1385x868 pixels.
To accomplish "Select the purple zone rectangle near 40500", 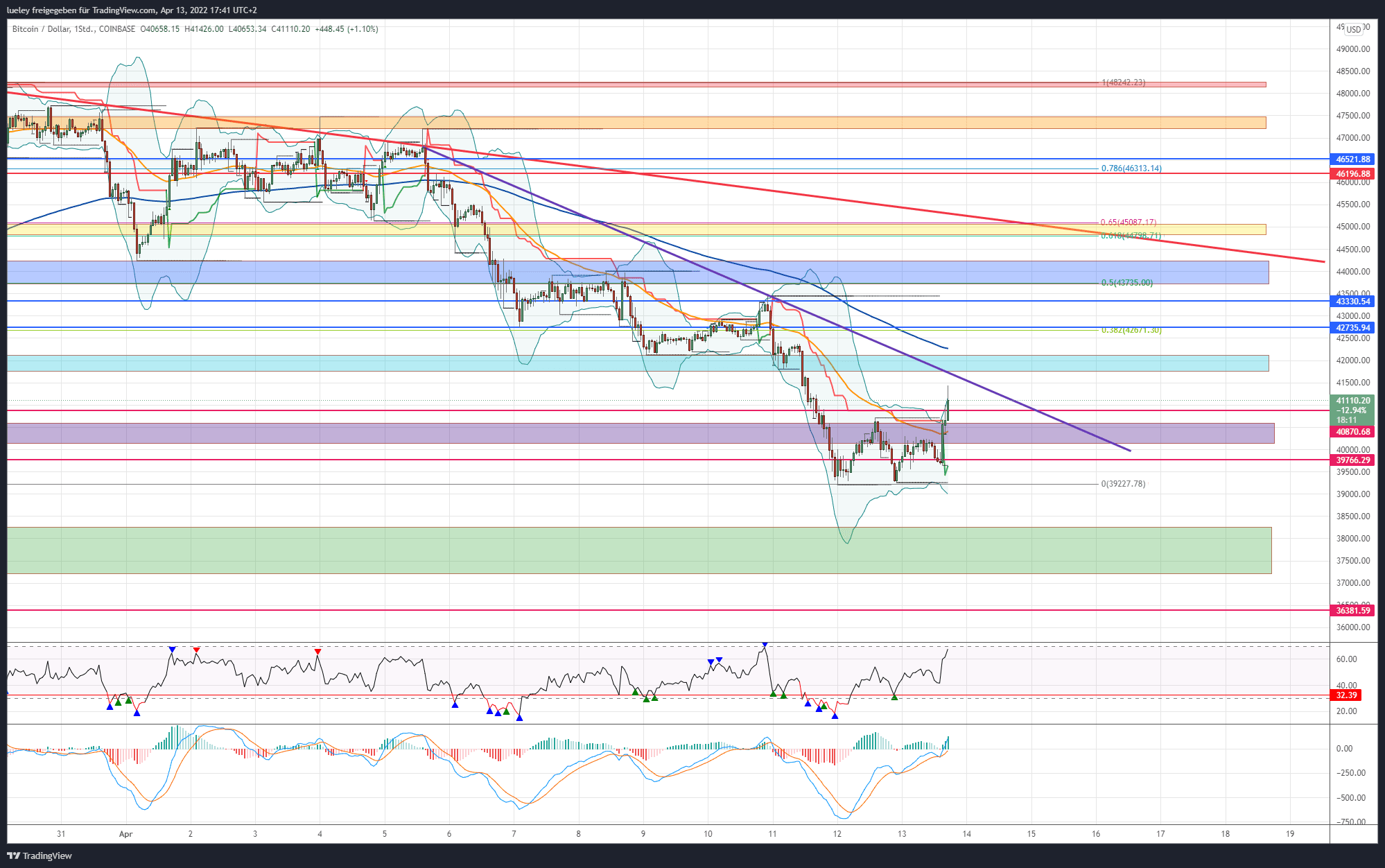I will (641, 433).
